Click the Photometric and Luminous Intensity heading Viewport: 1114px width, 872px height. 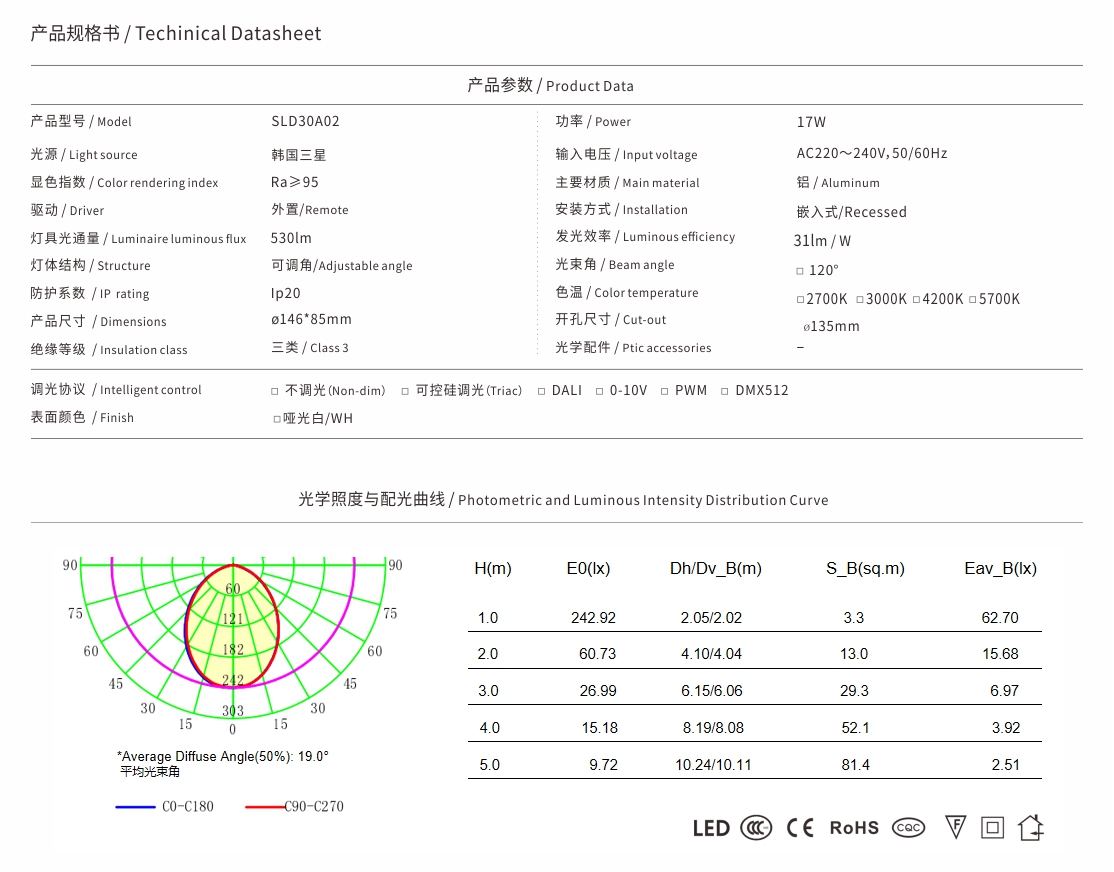point(563,500)
